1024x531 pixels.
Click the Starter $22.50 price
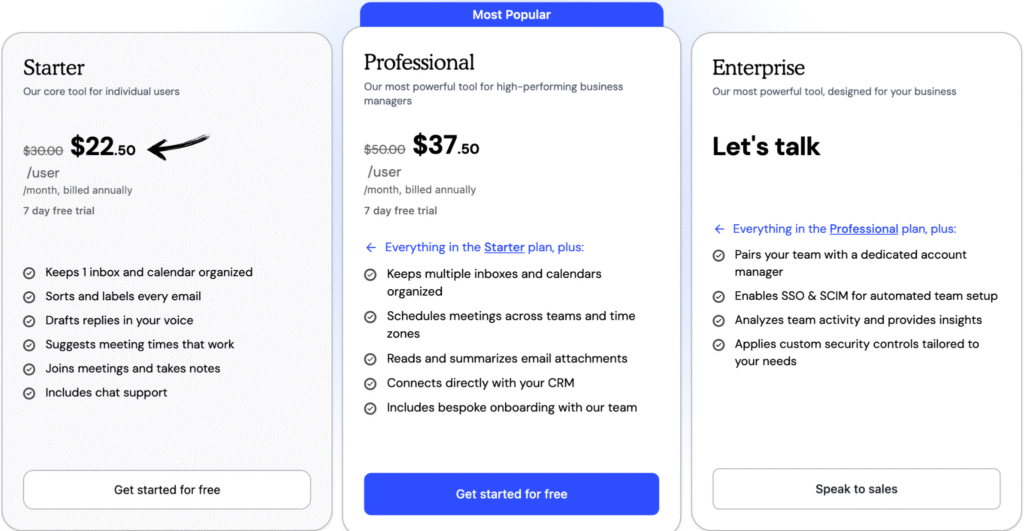coord(102,147)
